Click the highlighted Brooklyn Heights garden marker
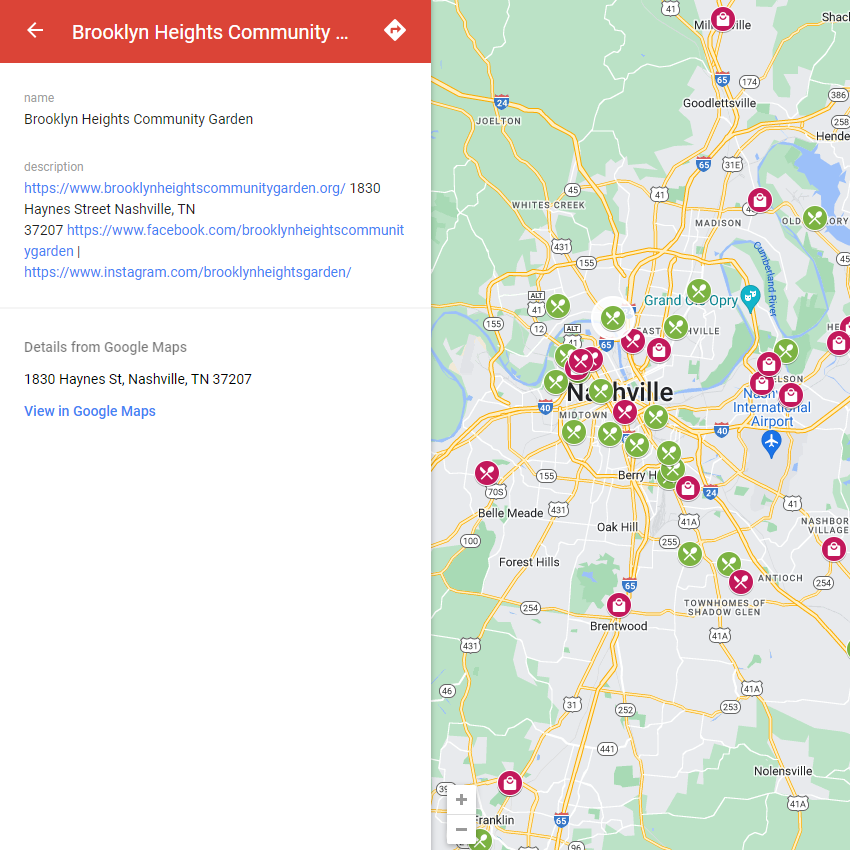 [x=613, y=318]
